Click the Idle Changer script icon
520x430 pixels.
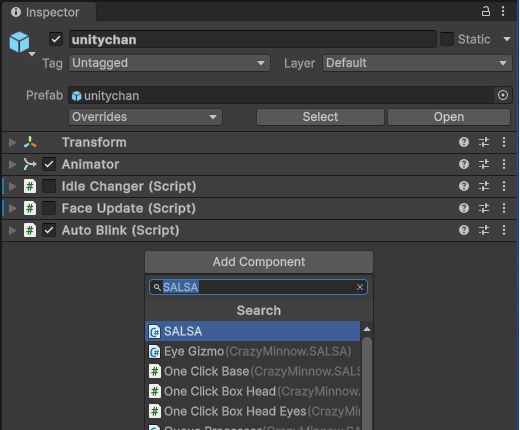click(30, 186)
